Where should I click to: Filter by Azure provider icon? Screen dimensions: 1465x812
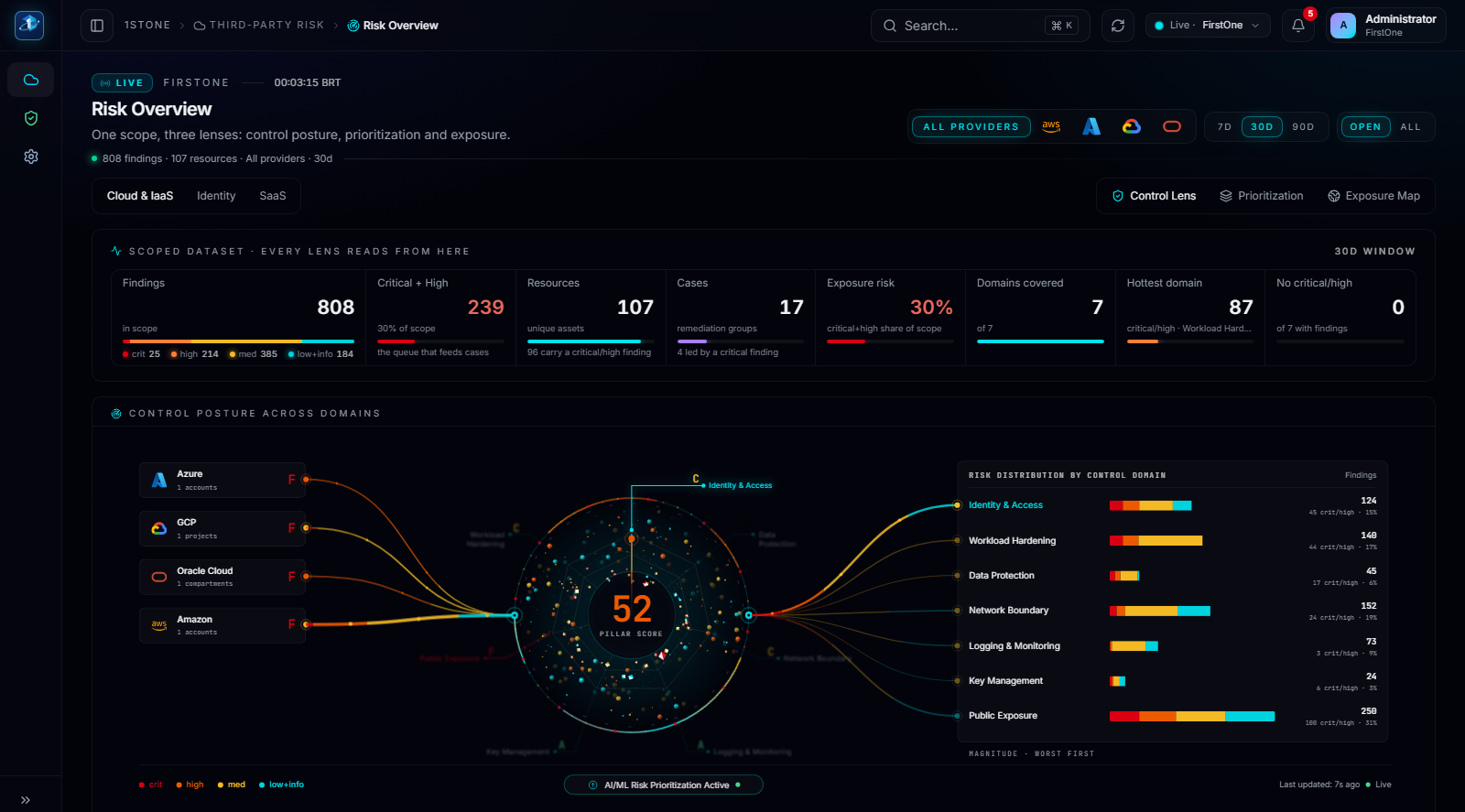tap(1091, 126)
